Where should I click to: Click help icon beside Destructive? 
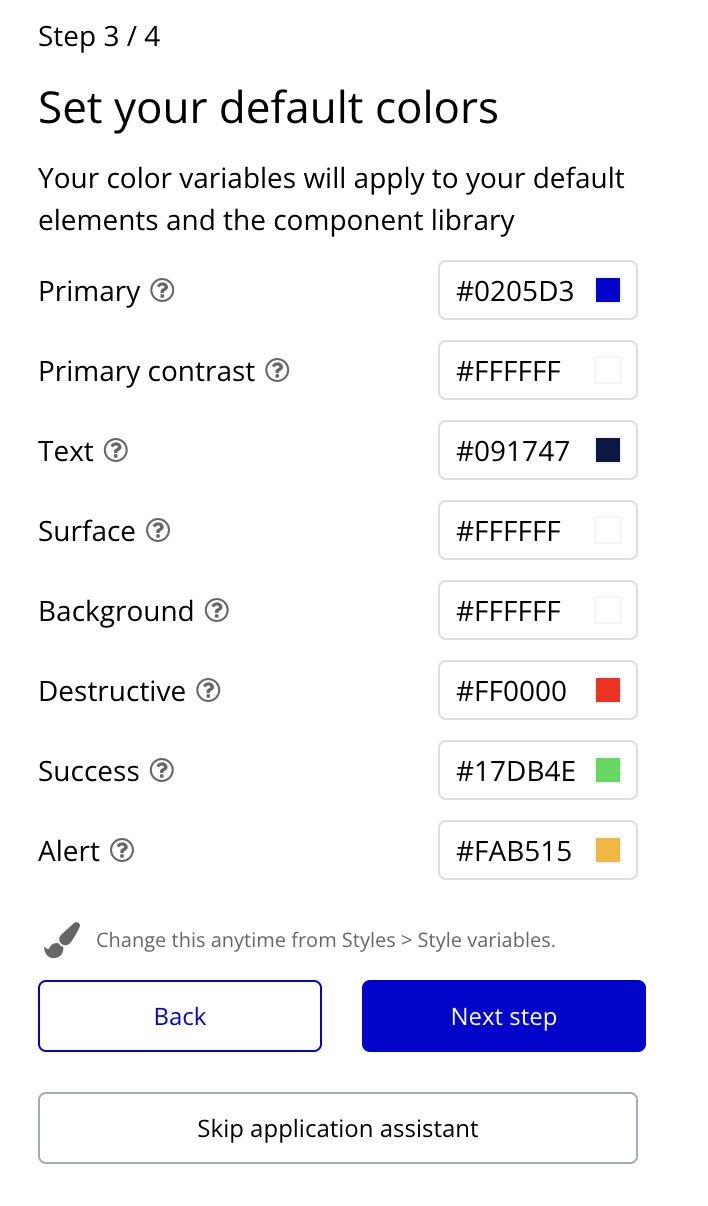click(208, 691)
